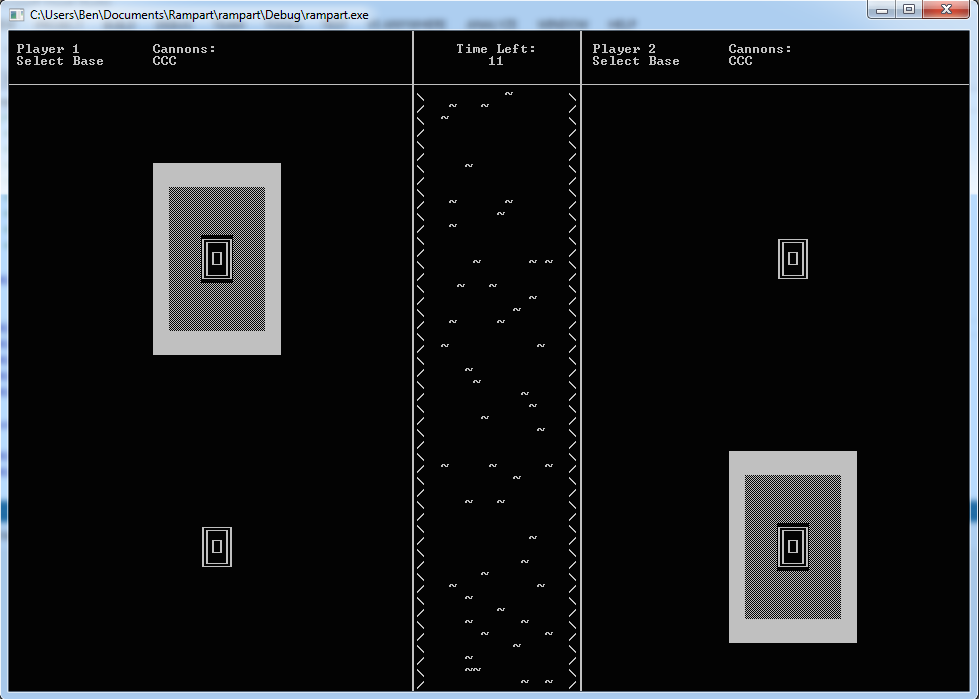979x699 pixels.
Task: Maximize the rampart.exe console window
Action: coord(908,10)
